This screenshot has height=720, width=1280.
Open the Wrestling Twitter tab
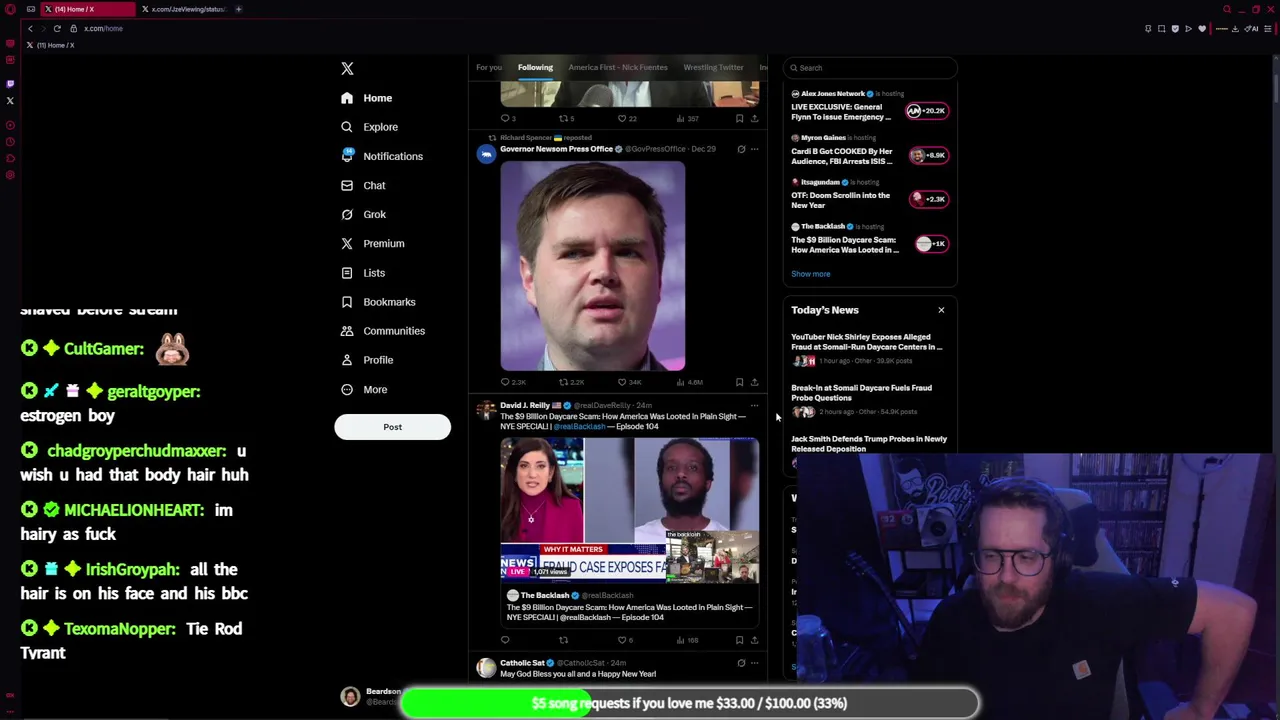[713, 67]
